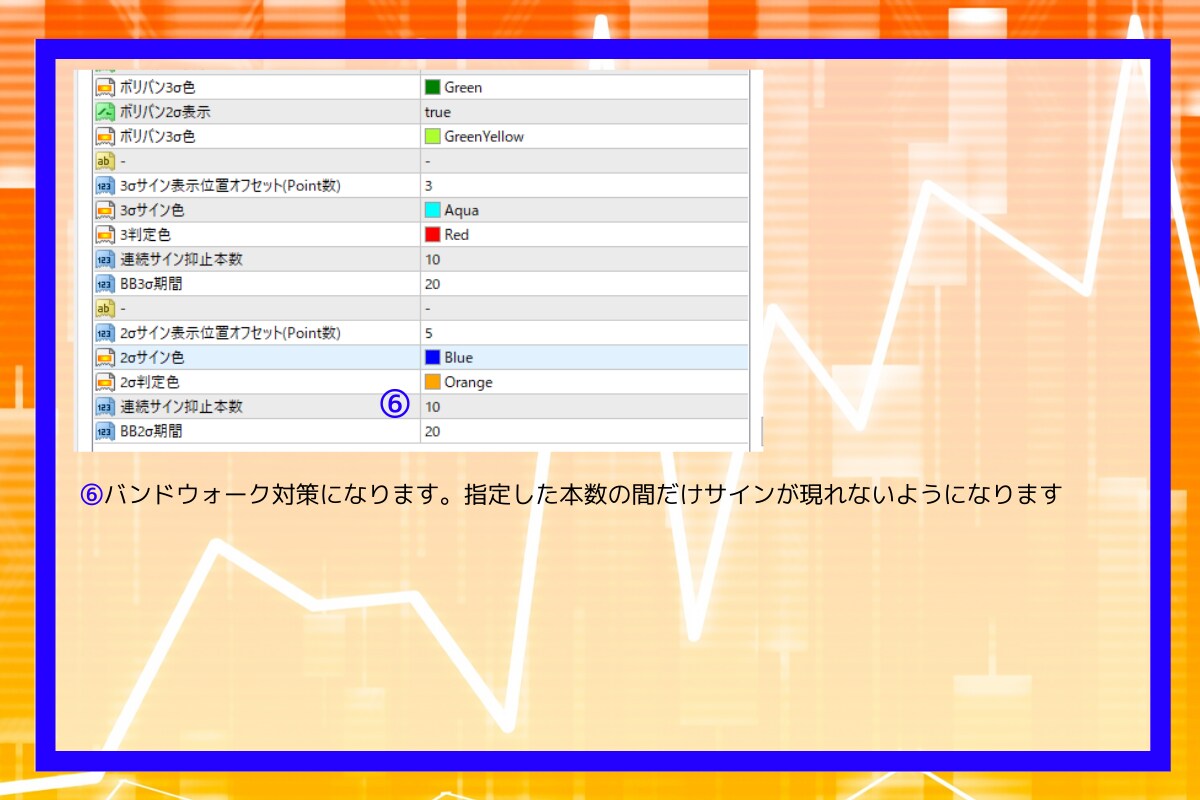Select the integer icon next to BB2σ期間
The width and height of the screenshot is (1200, 800).
click(104, 431)
